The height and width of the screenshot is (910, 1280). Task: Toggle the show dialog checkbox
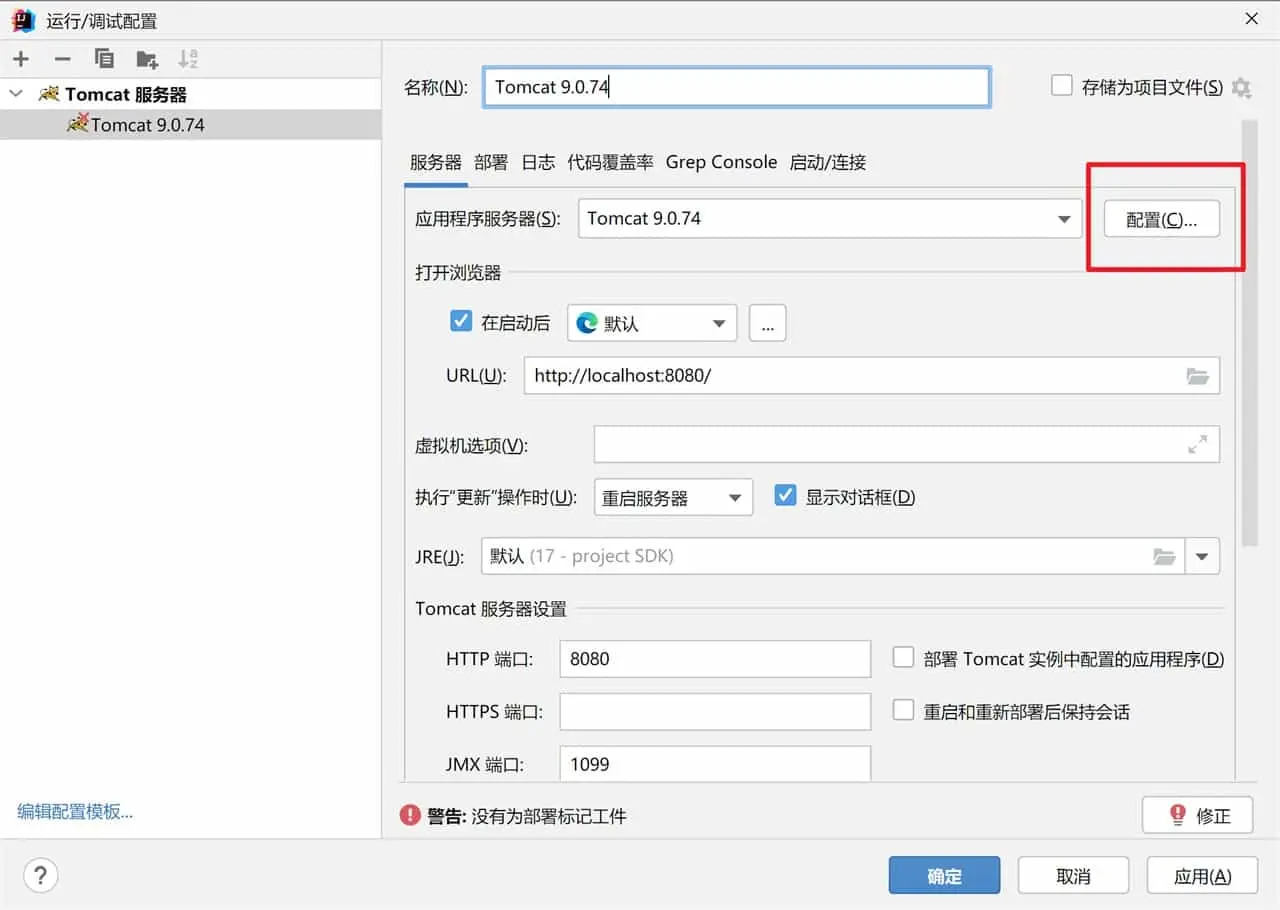(x=786, y=496)
